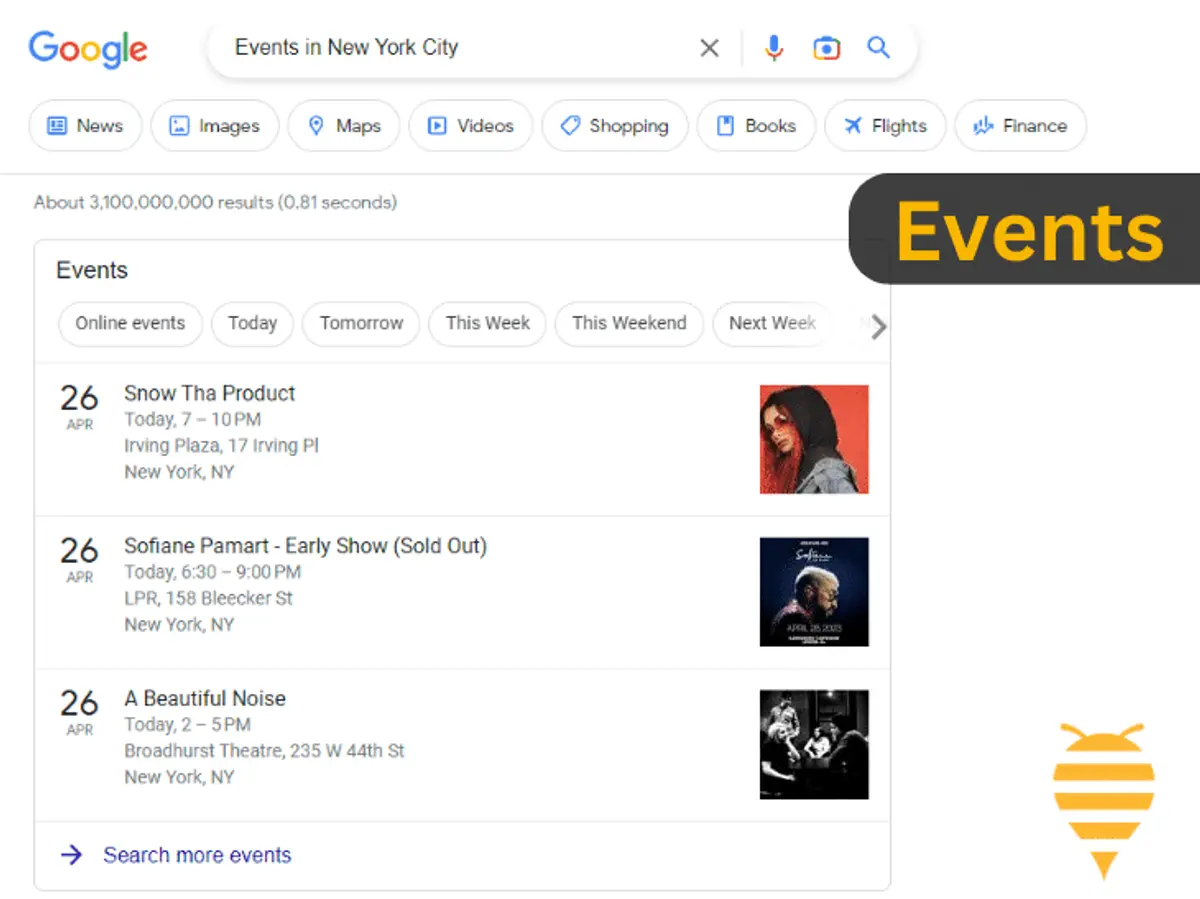Viewport: 1200px width, 899px height.
Task: Click the Sofiane Pamart poster thumbnail
Action: pos(814,592)
